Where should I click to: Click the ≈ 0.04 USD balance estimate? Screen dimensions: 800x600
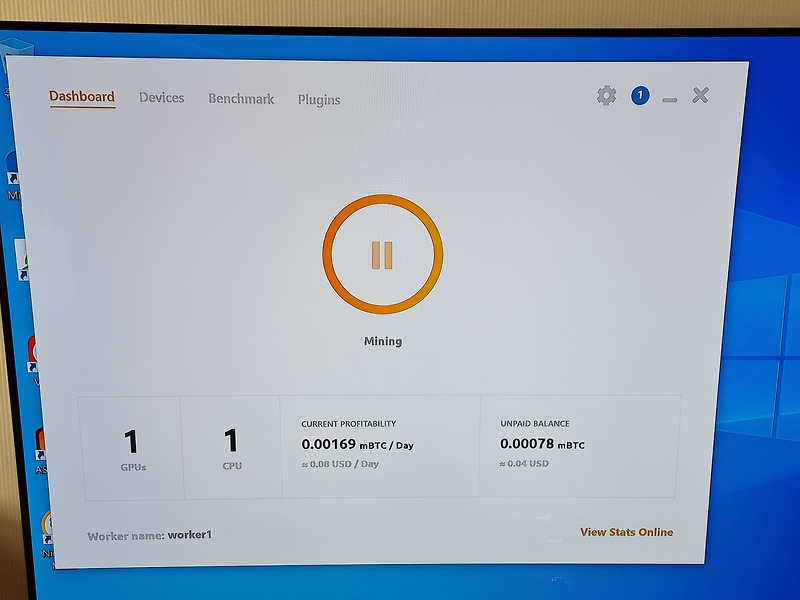click(524, 464)
